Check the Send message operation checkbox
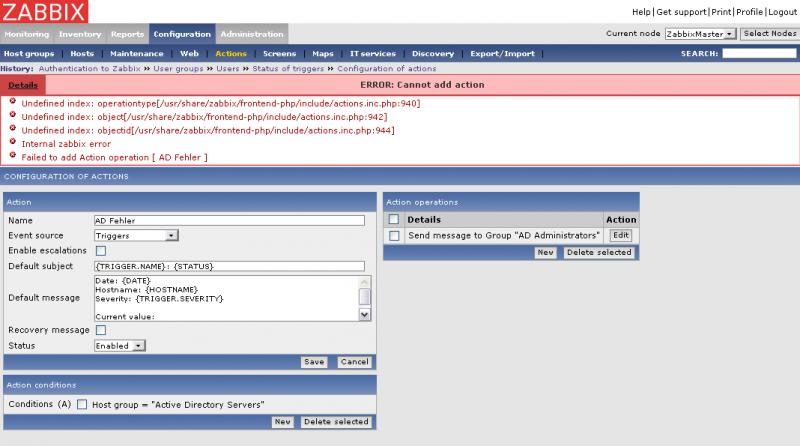This screenshot has width=800, height=446. (x=393, y=235)
